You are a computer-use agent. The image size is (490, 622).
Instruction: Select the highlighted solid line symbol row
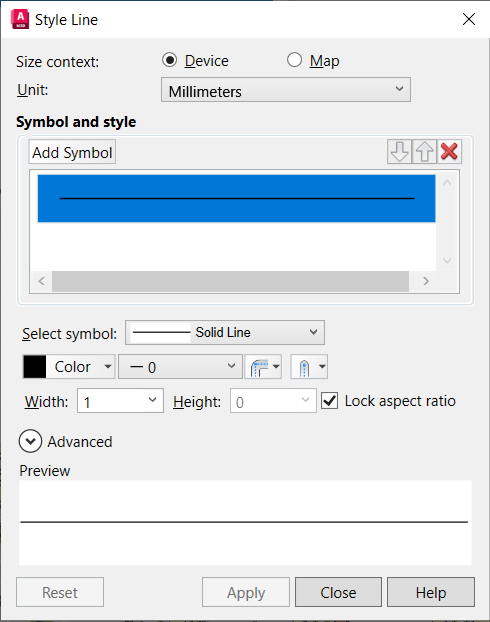pos(236,198)
